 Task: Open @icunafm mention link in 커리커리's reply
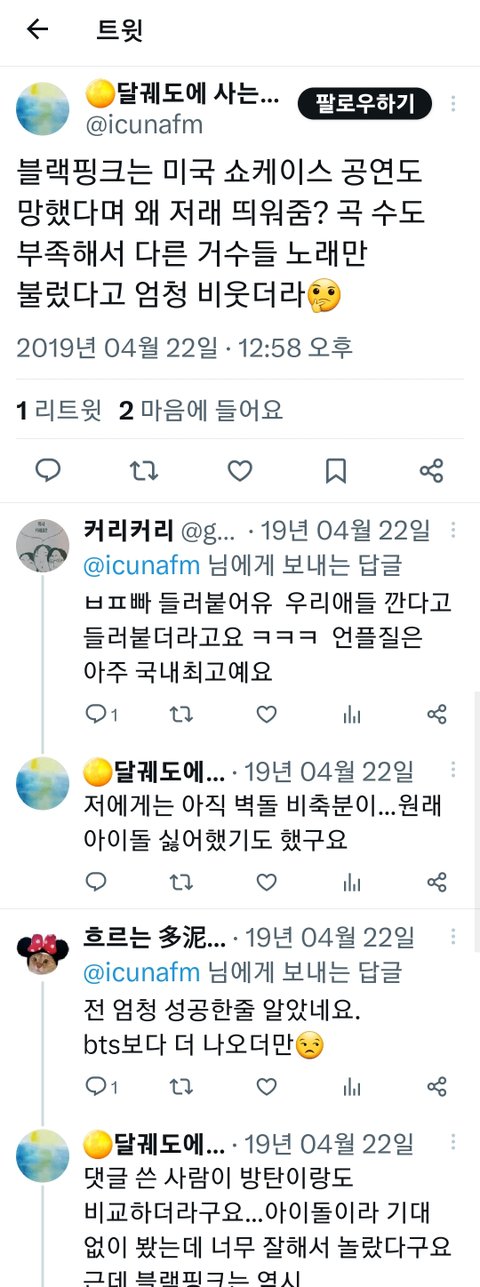pos(141,564)
